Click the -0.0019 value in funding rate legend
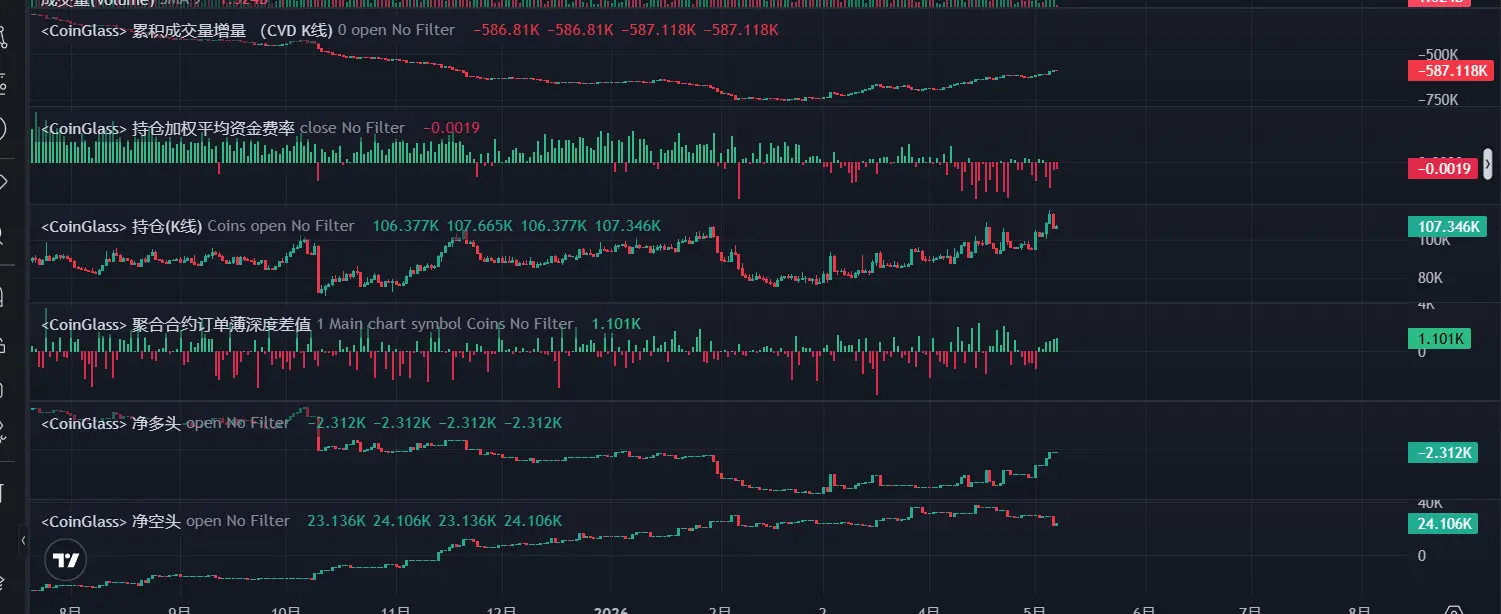The height and width of the screenshot is (614, 1501). coord(451,128)
